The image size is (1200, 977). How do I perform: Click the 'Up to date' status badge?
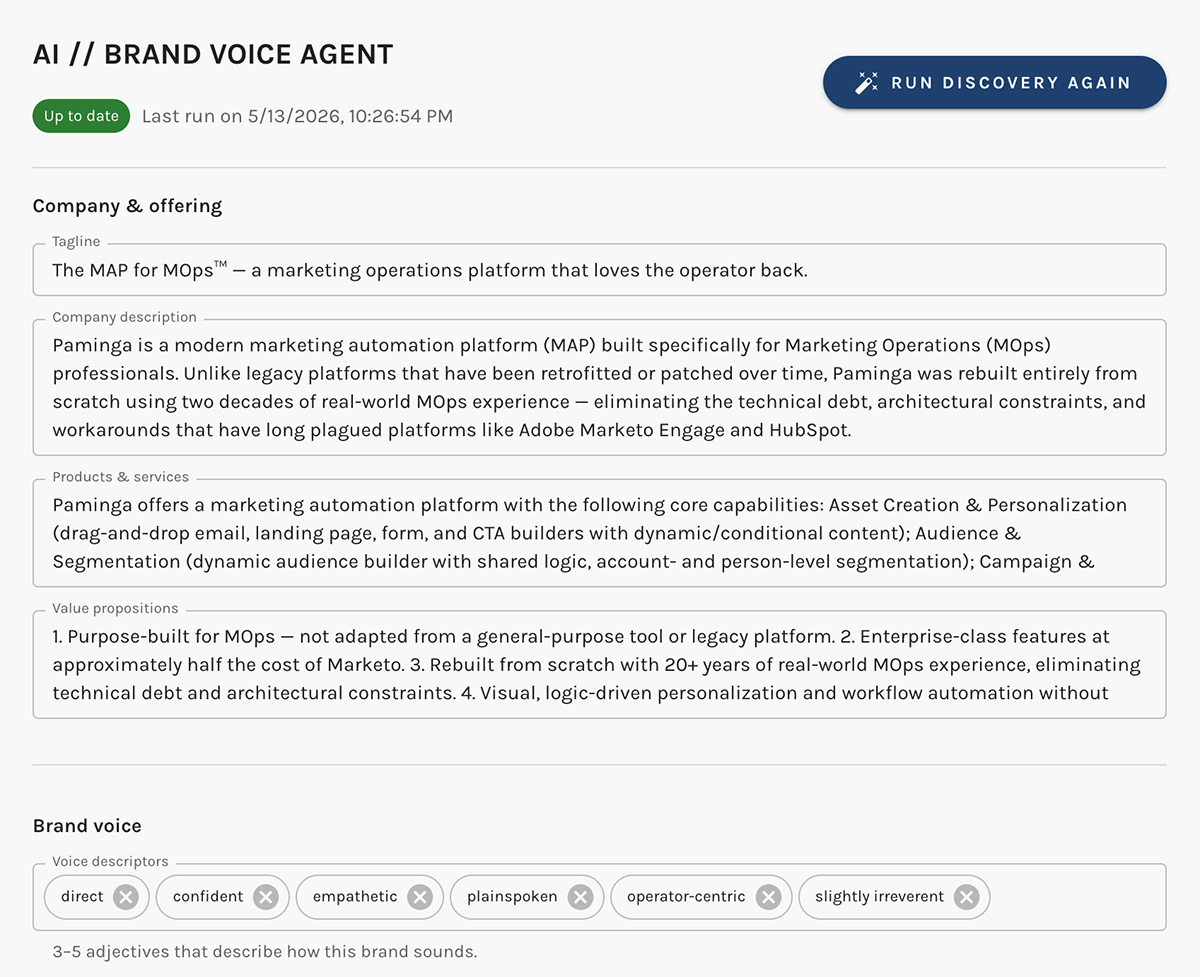pyautogui.click(x=81, y=116)
